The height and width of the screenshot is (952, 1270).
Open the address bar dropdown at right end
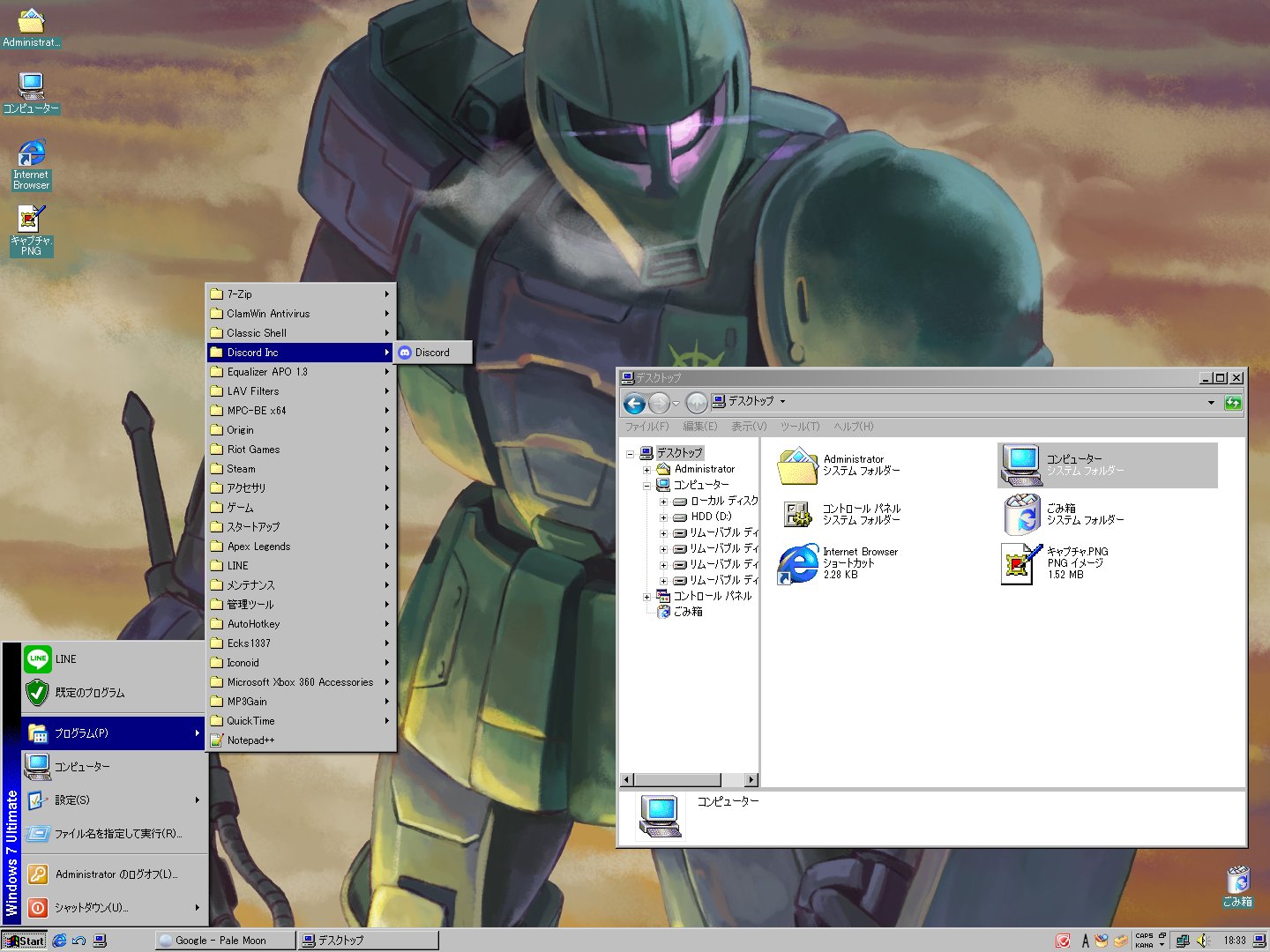(x=1211, y=403)
